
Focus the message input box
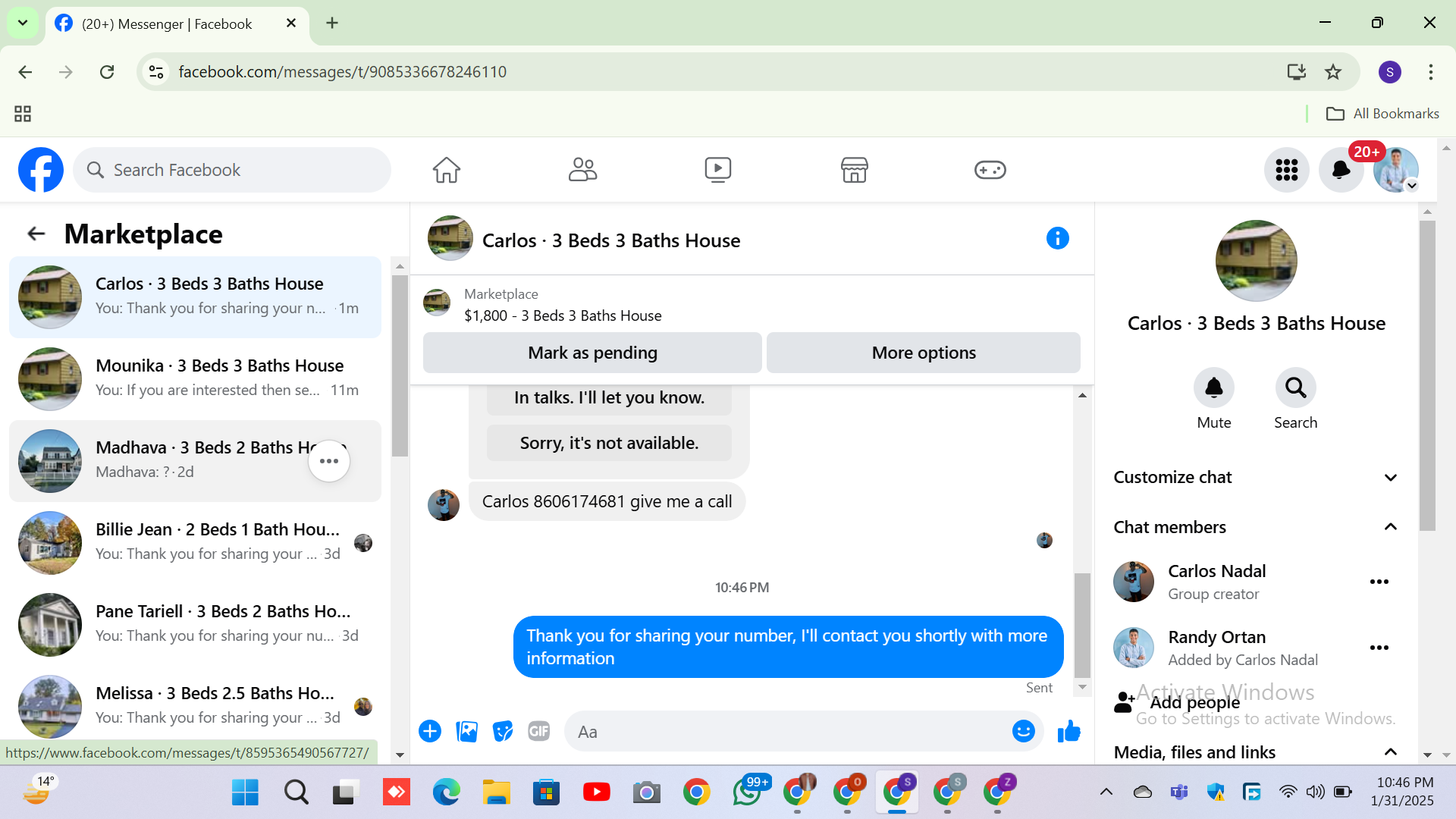(x=789, y=731)
